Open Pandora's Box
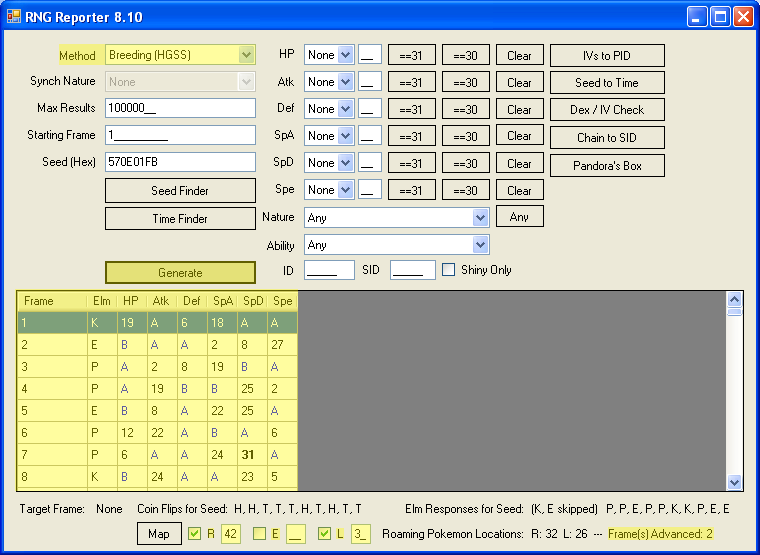The height and width of the screenshot is (555, 760). pos(607,165)
